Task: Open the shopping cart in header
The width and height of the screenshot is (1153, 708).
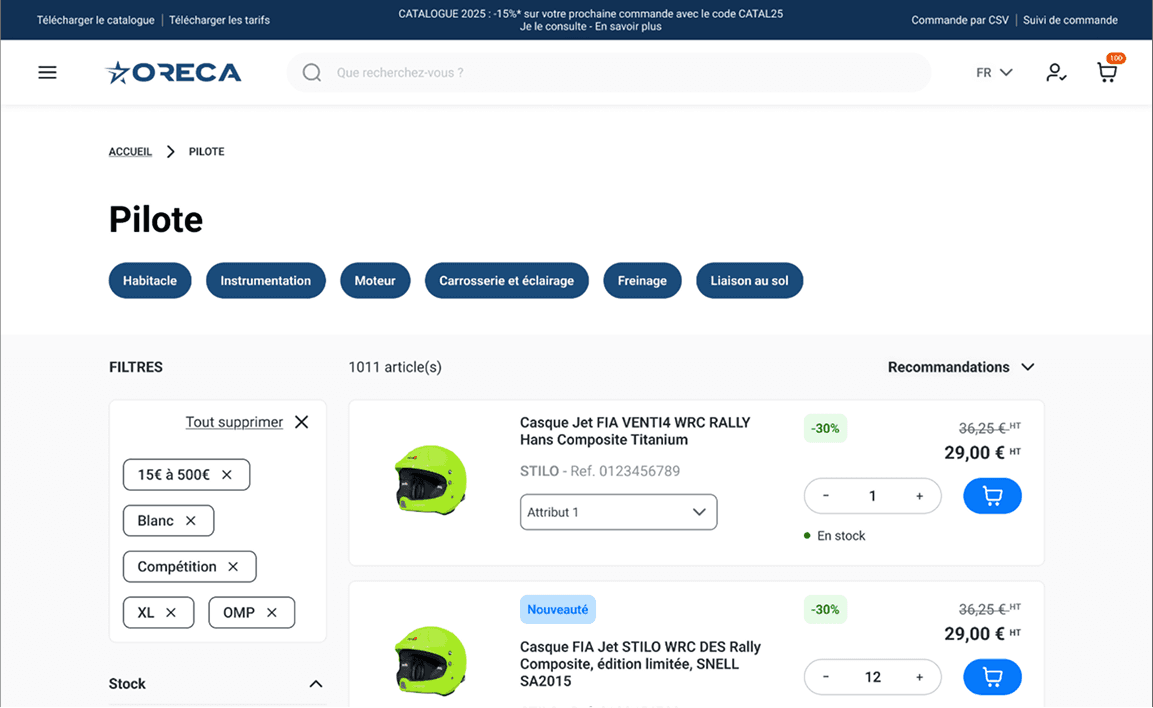Action: coord(1107,71)
